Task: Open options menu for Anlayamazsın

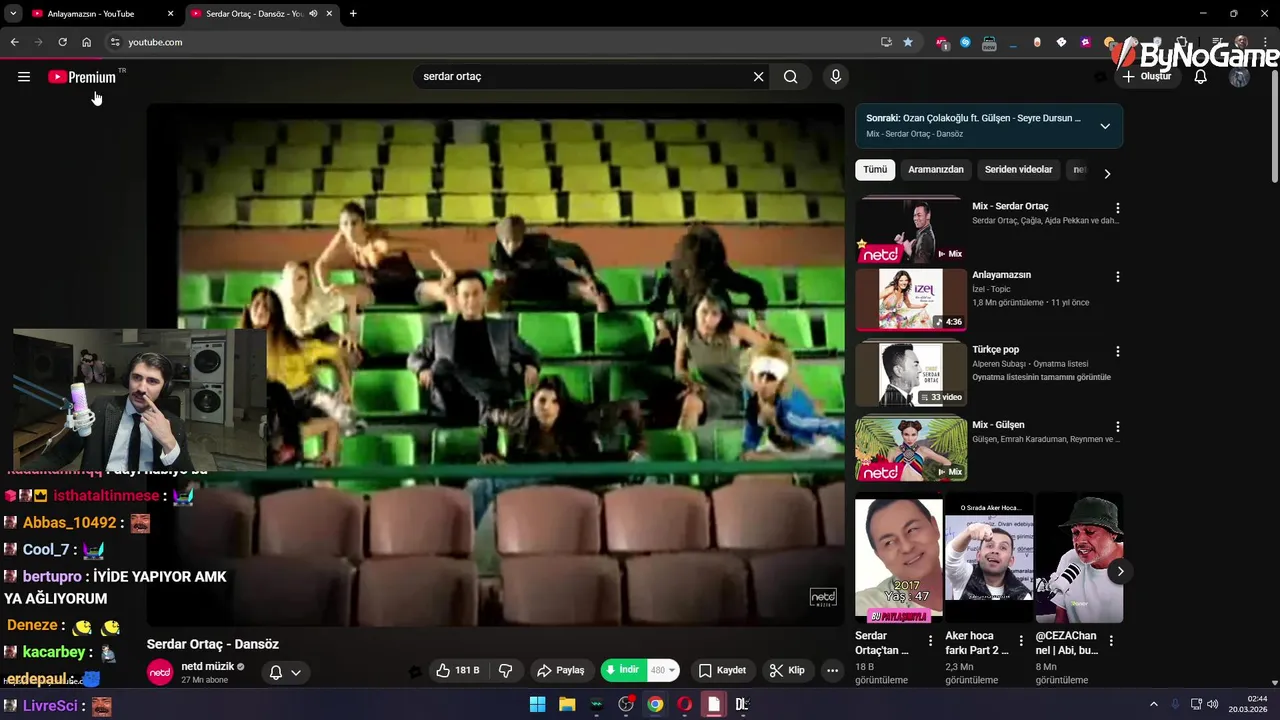Action: [1118, 277]
